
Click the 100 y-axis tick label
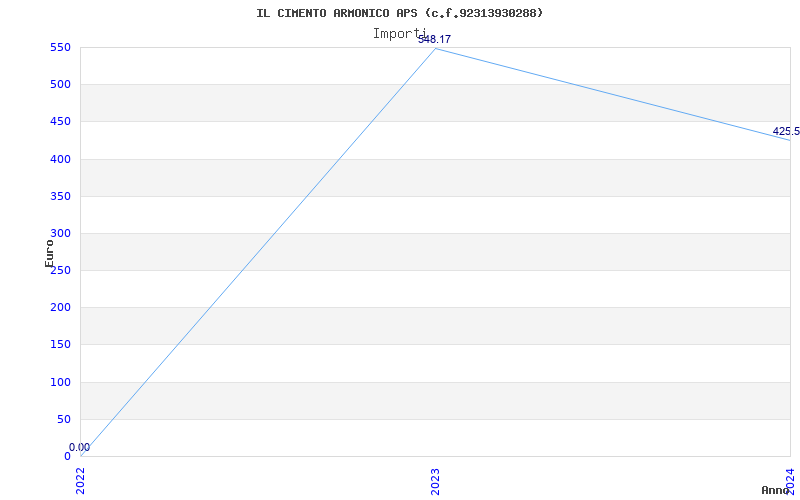[60, 382]
